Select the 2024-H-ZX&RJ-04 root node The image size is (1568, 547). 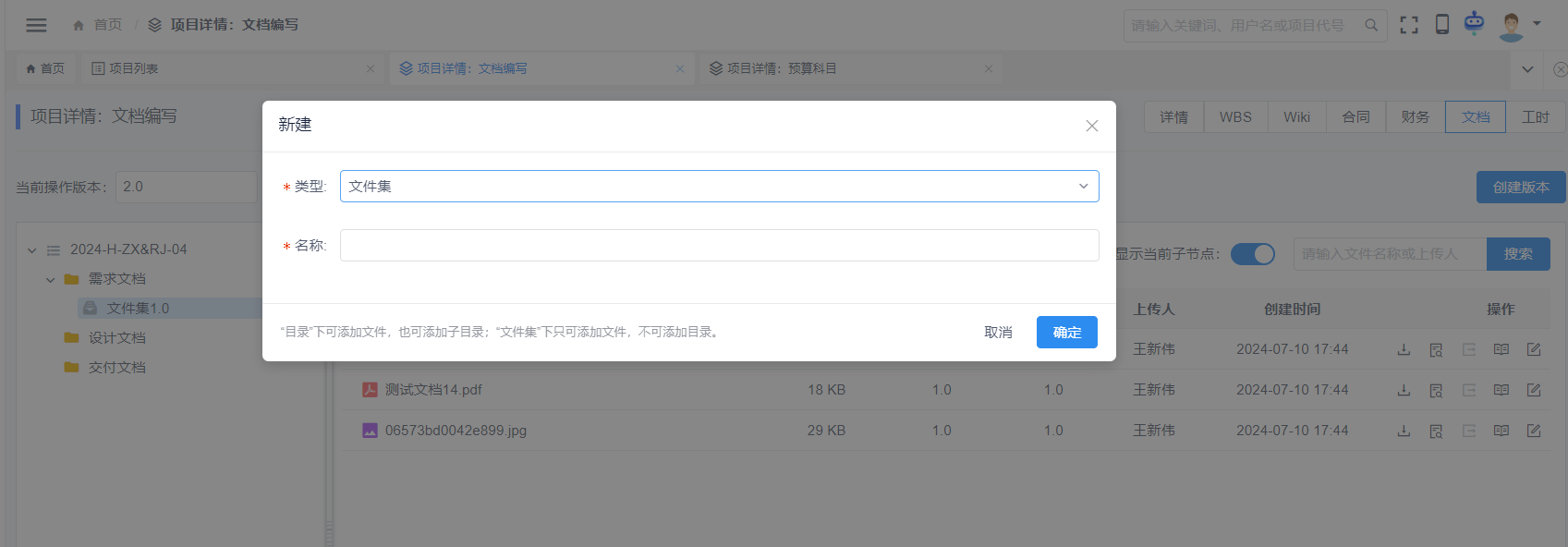click(128, 249)
